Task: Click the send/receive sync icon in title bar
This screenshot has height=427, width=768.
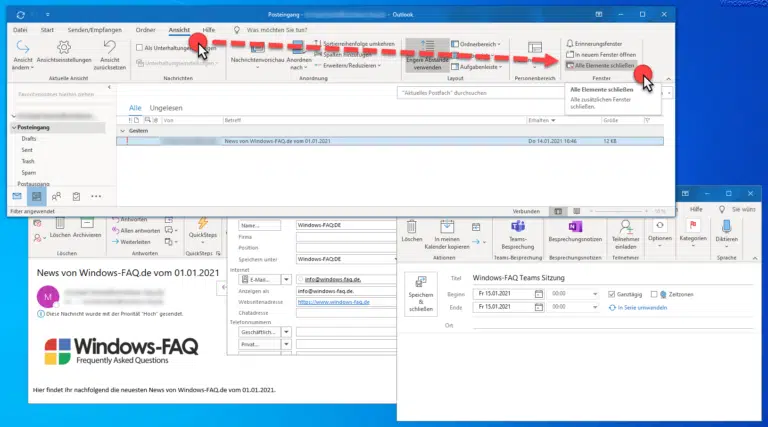Action: (x=20, y=15)
